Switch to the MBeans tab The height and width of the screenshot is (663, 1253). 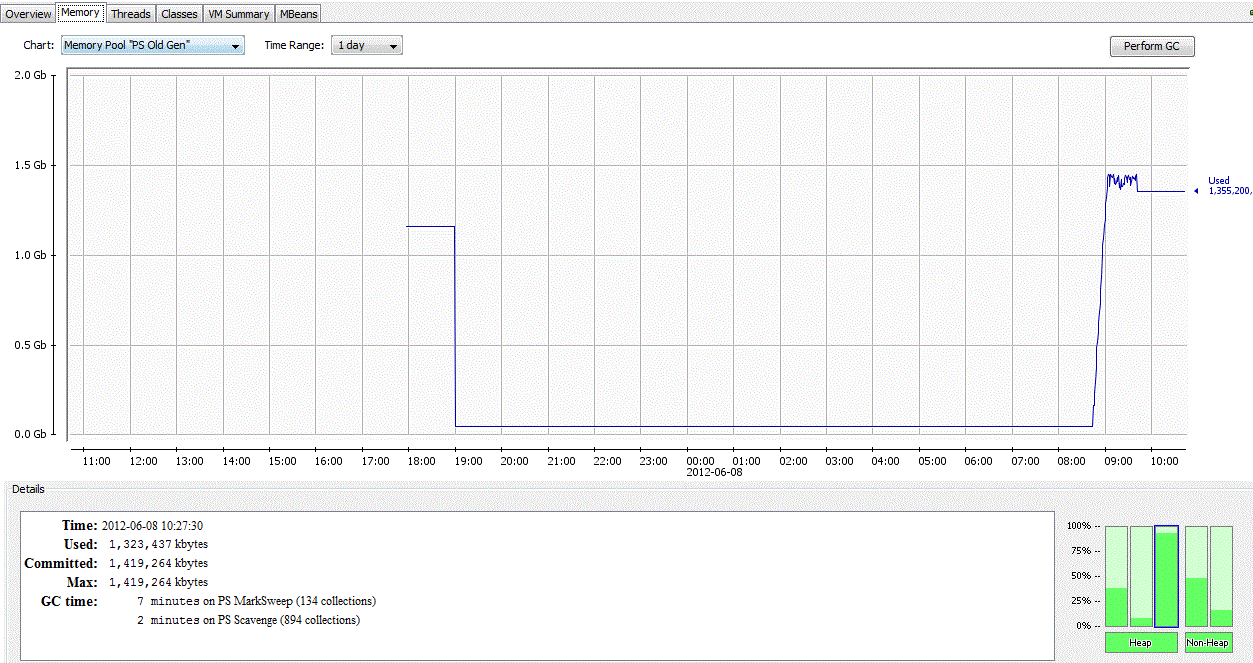click(x=299, y=14)
